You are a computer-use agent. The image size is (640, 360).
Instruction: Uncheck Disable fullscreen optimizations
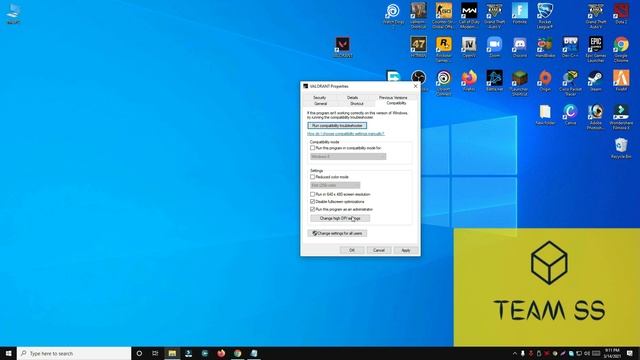pyautogui.click(x=313, y=202)
